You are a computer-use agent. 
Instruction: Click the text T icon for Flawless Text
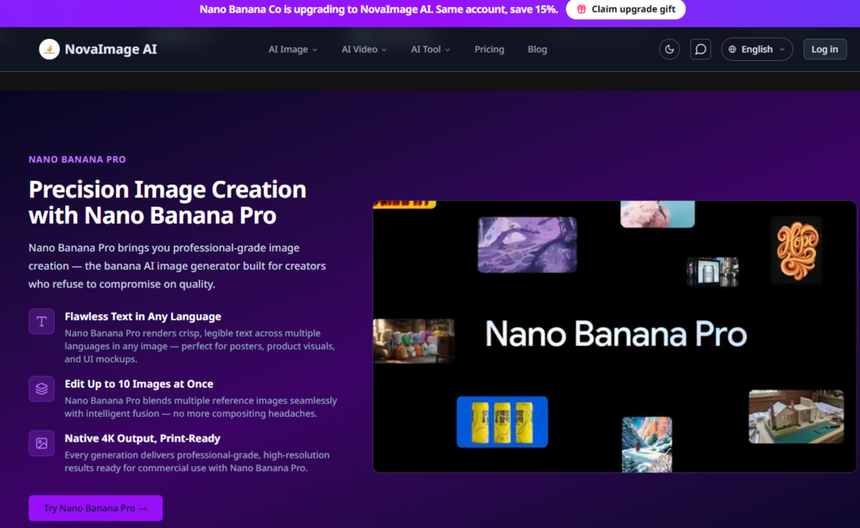(42, 321)
